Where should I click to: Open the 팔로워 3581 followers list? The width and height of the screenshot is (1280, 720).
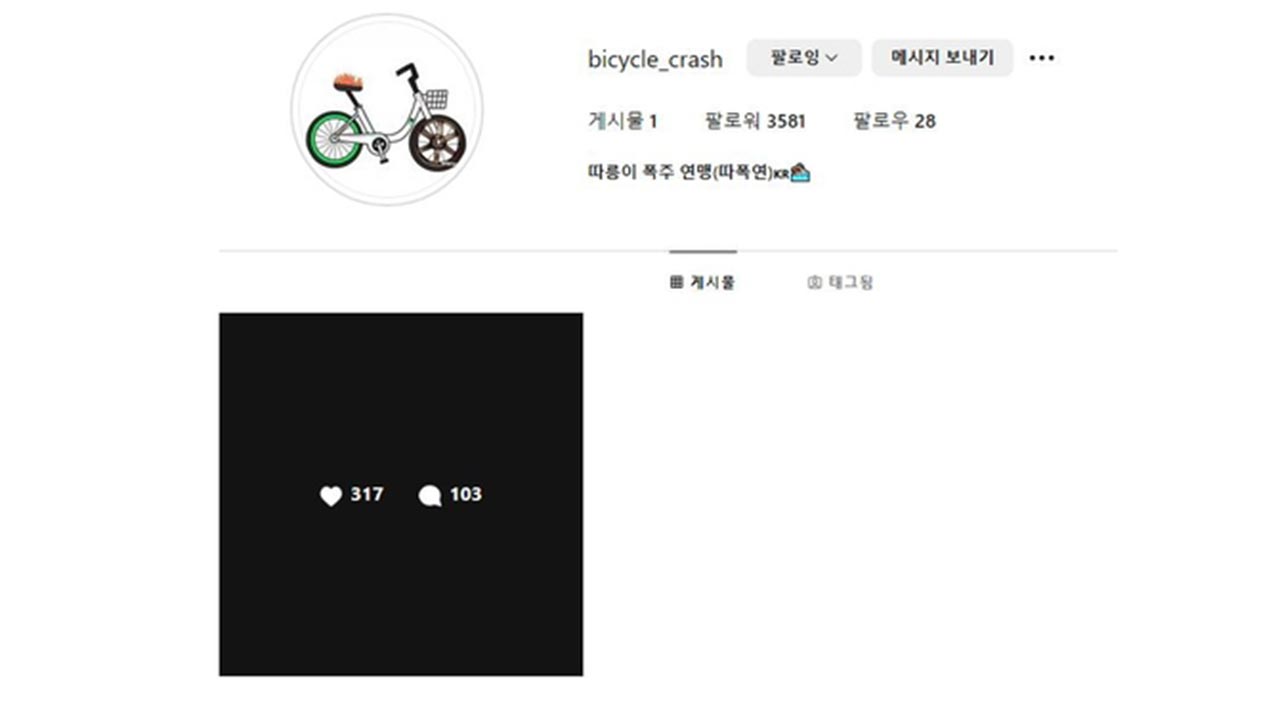755,121
